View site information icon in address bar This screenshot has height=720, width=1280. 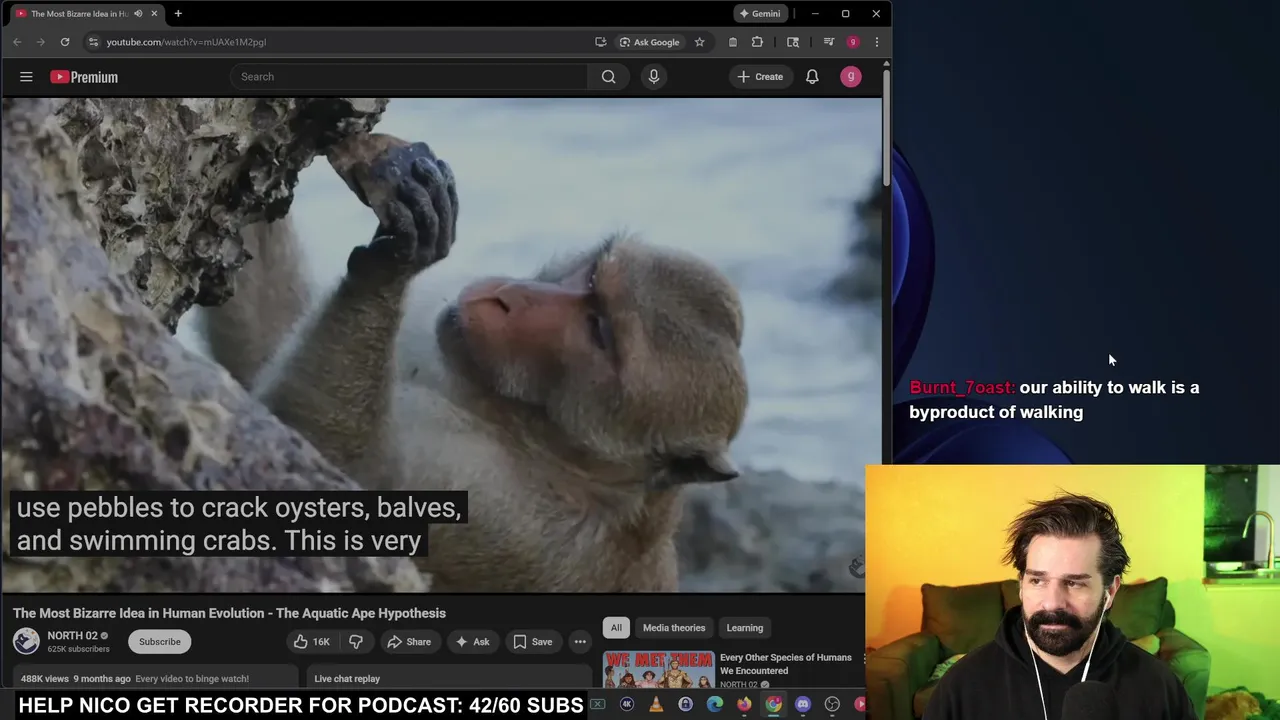(x=93, y=42)
